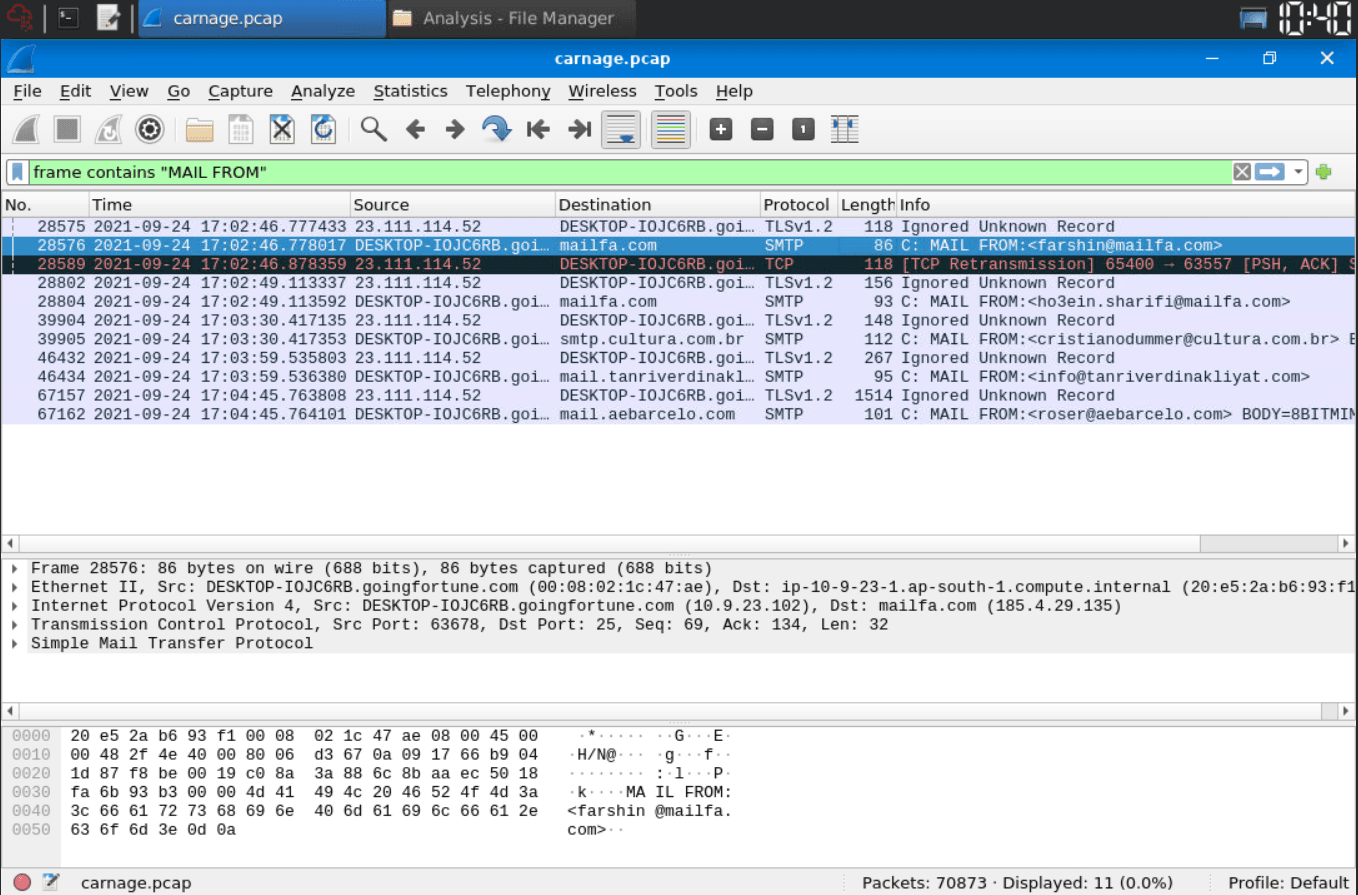Click the green plus to add filter button
This screenshot has height=895, width=1358.
[x=1324, y=172]
